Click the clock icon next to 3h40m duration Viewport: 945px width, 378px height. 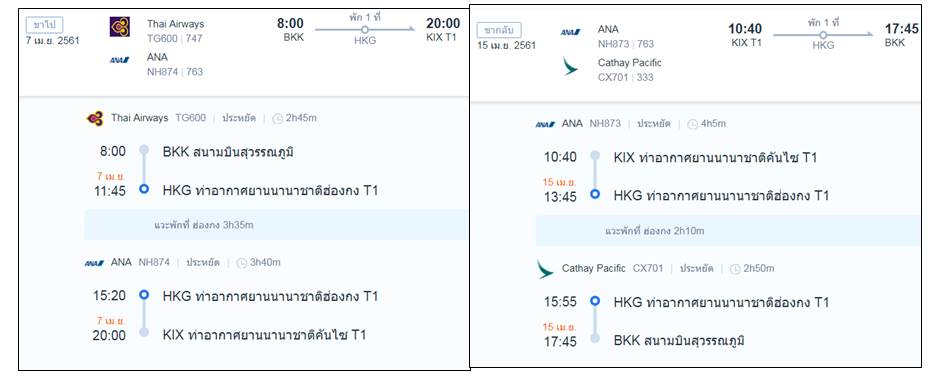click(242, 263)
